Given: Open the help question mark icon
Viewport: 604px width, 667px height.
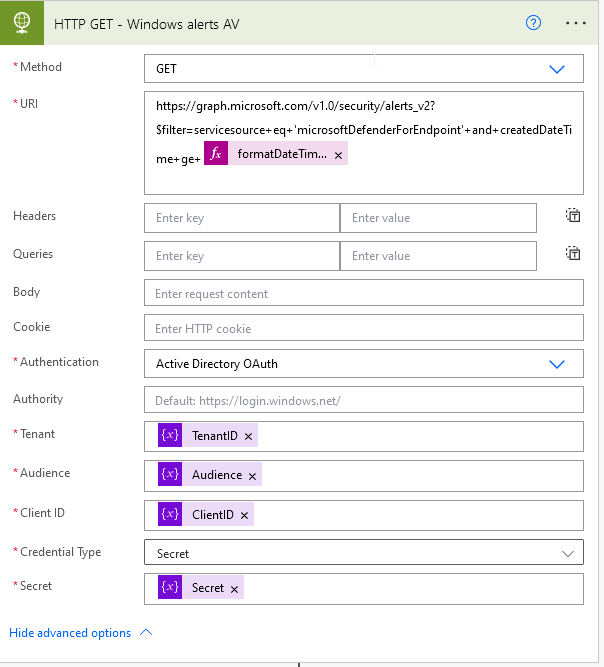Looking at the screenshot, I should pyautogui.click(x=533, y=23).
